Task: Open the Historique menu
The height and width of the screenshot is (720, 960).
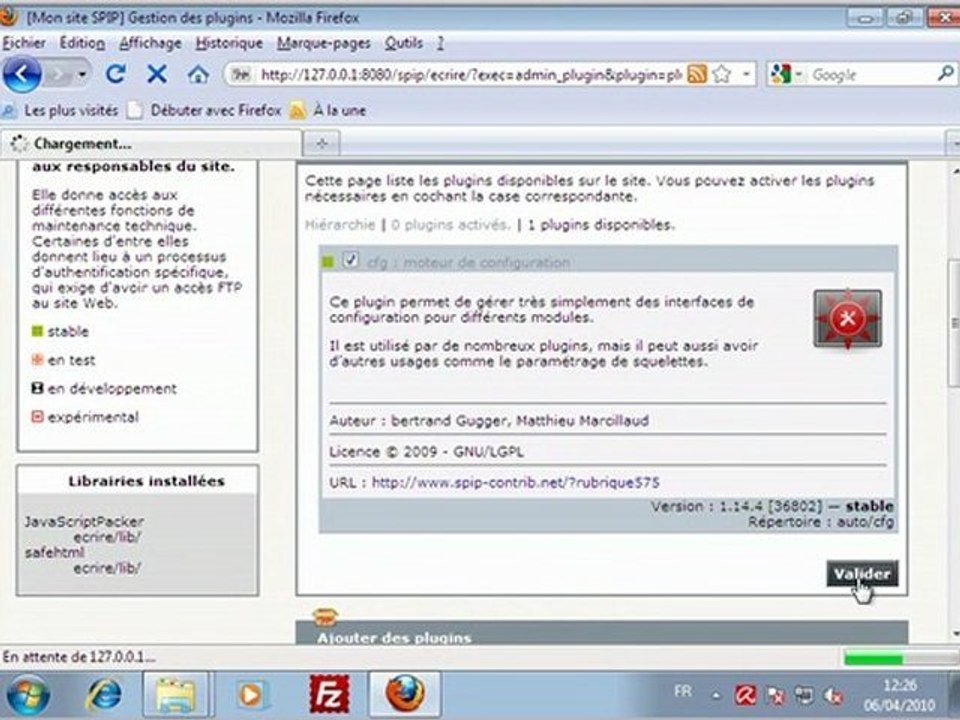Action: pos(229,43)
